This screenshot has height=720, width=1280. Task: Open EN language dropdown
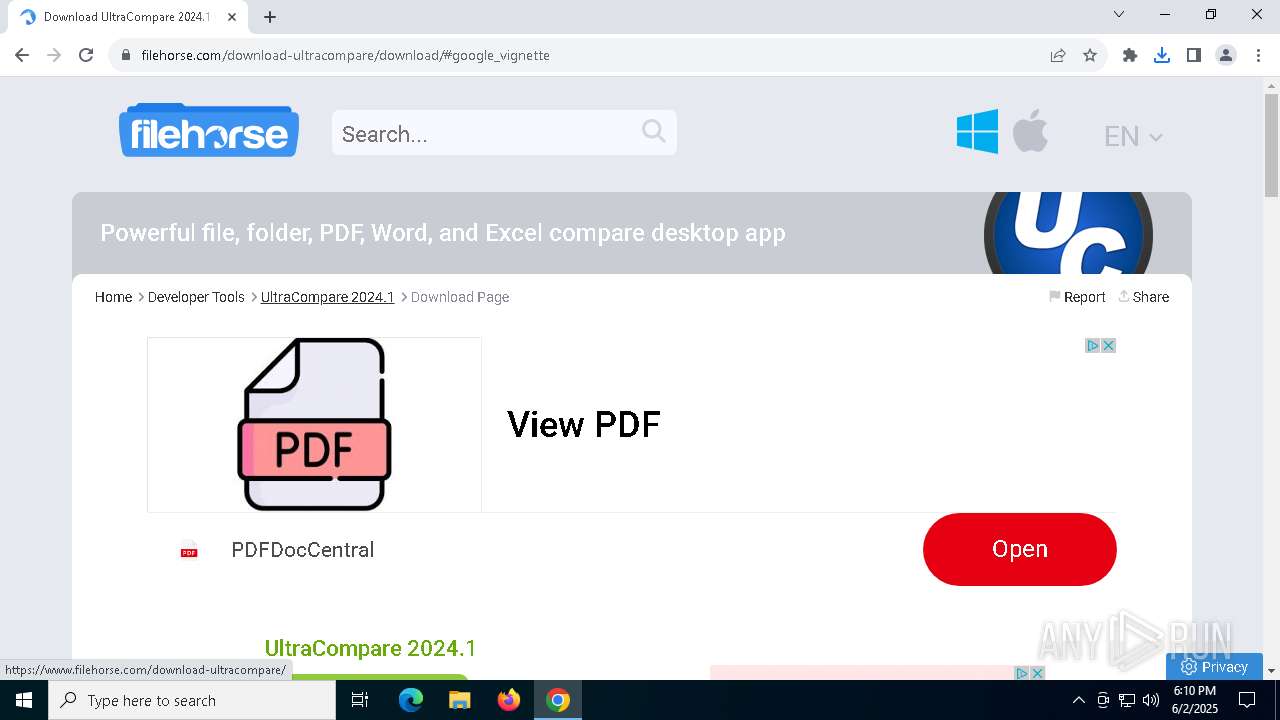(x=1133, y=136)
